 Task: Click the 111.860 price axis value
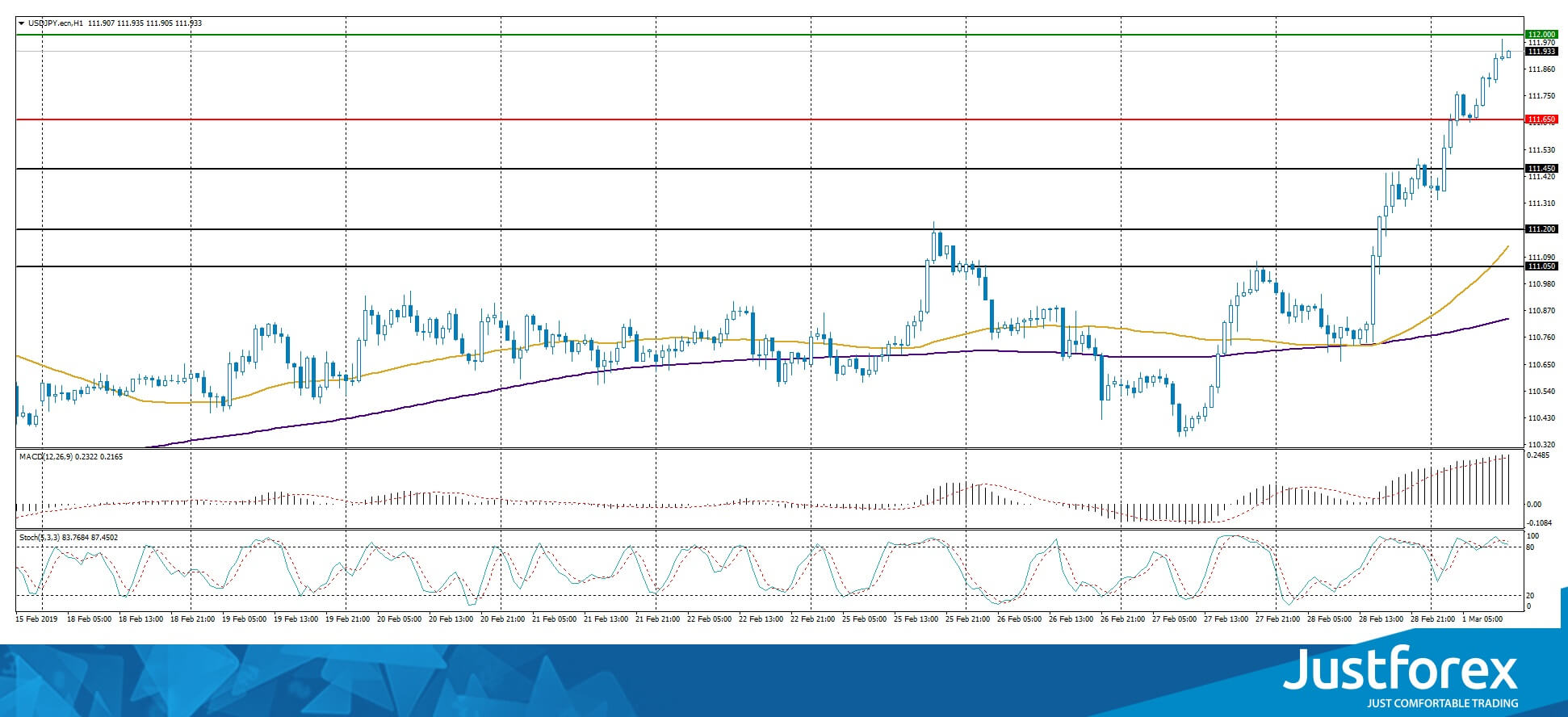1542,69
